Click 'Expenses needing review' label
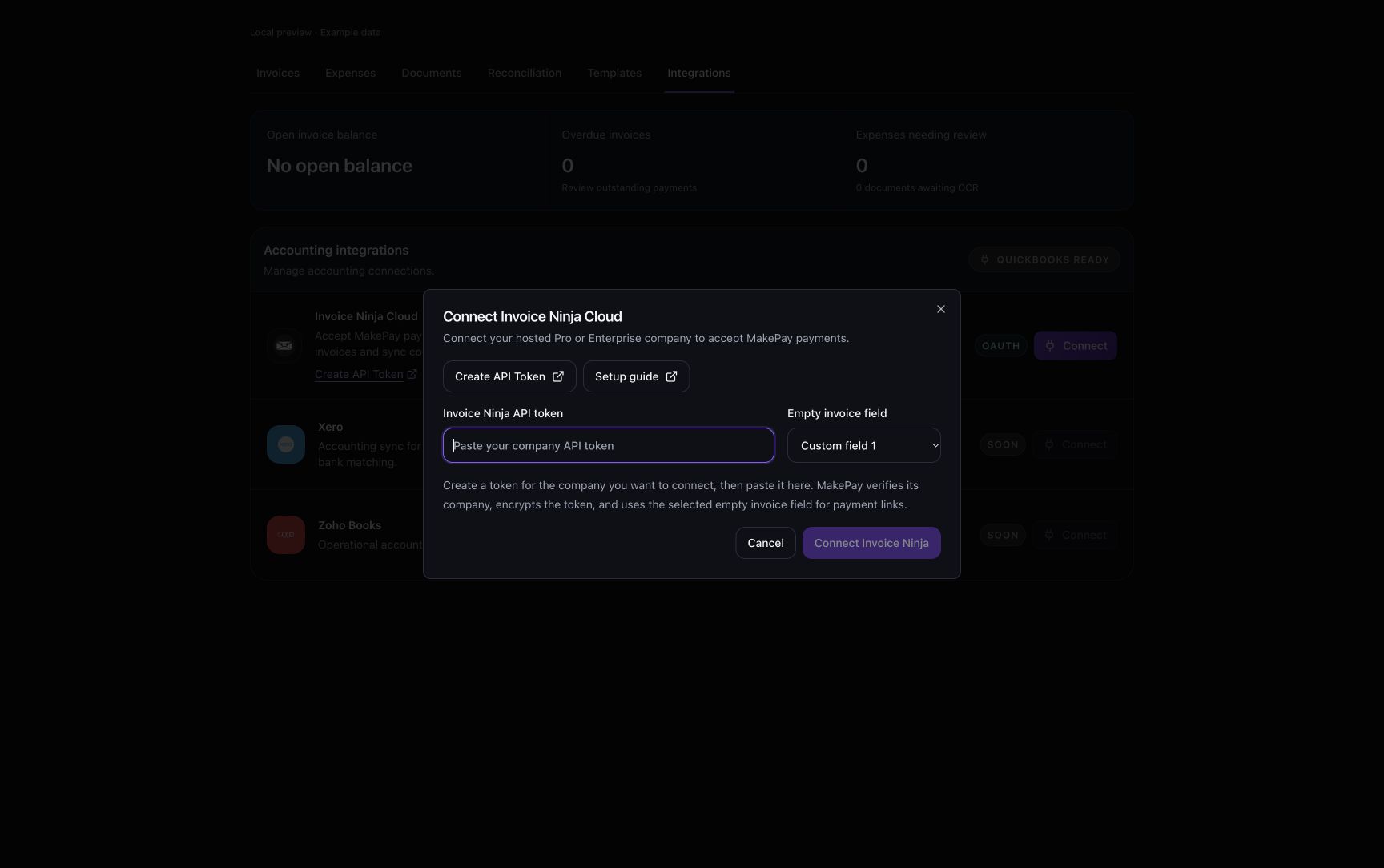The height and width of the screenshot is (868, 1384). tap(921, 135)
